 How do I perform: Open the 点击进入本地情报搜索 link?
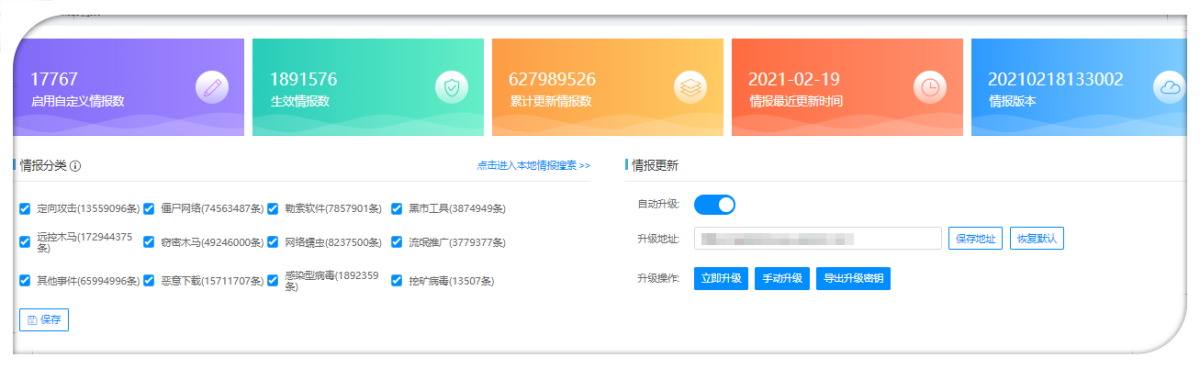pos(534,166)
